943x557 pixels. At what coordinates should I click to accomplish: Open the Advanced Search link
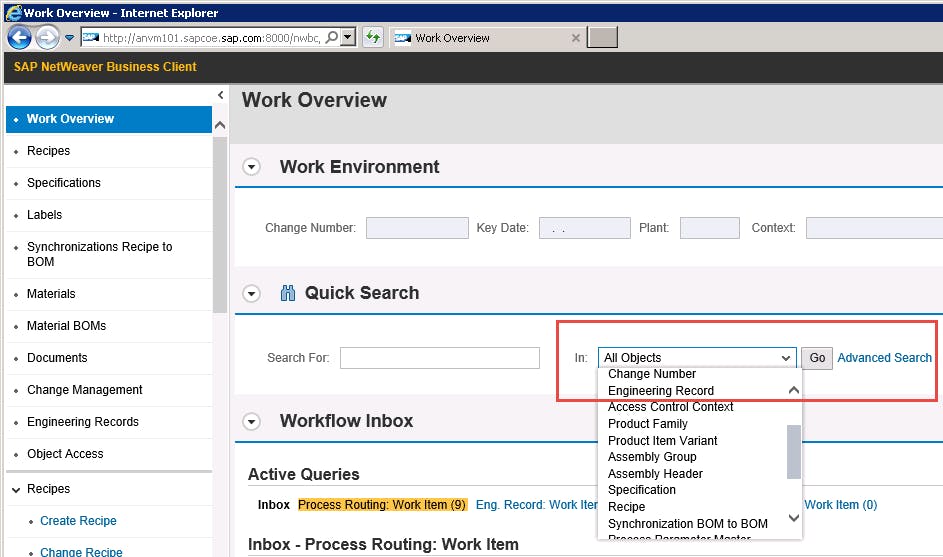(884, 358)
